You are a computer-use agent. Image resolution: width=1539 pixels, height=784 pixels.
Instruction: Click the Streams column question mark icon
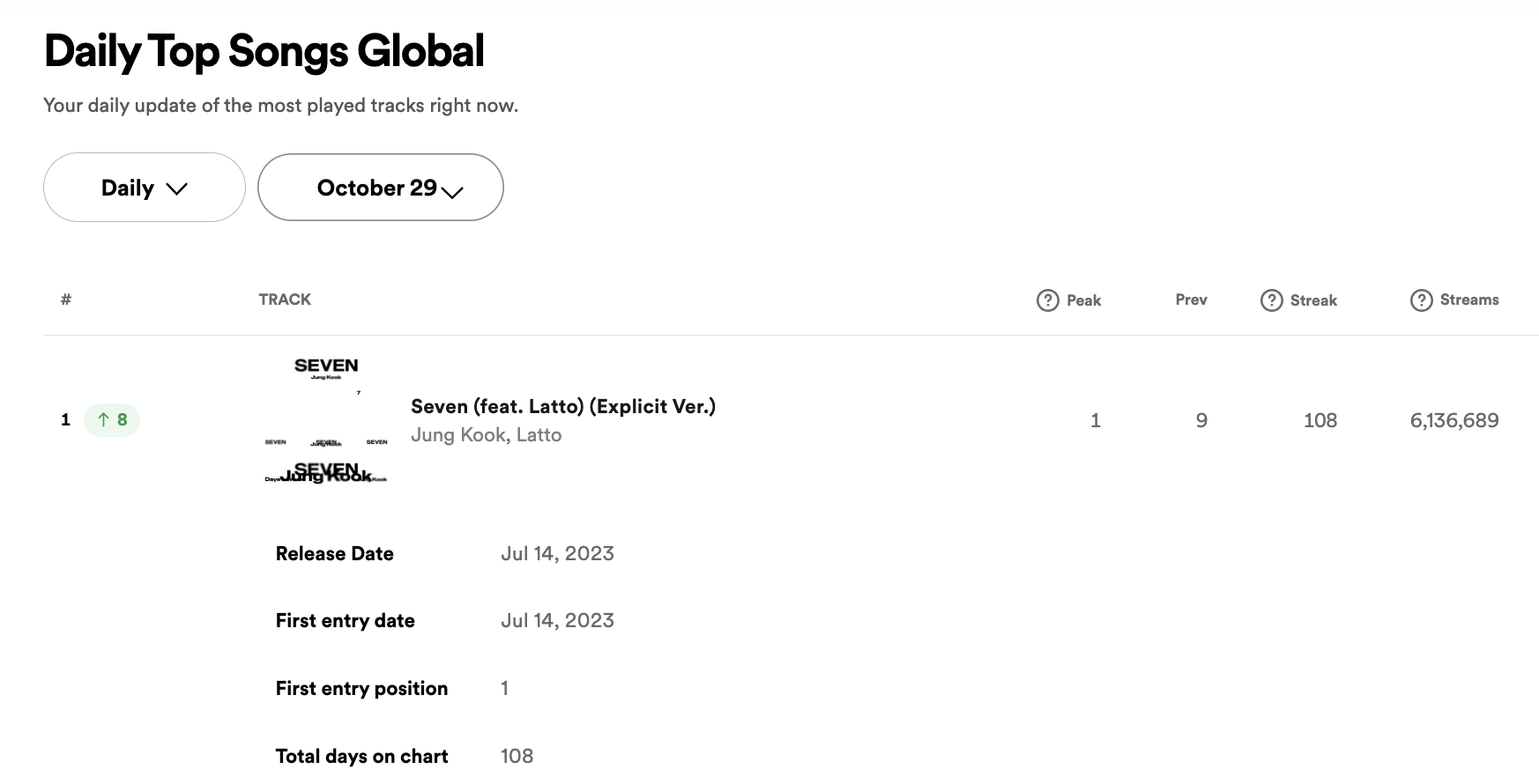coord(1422,300)
